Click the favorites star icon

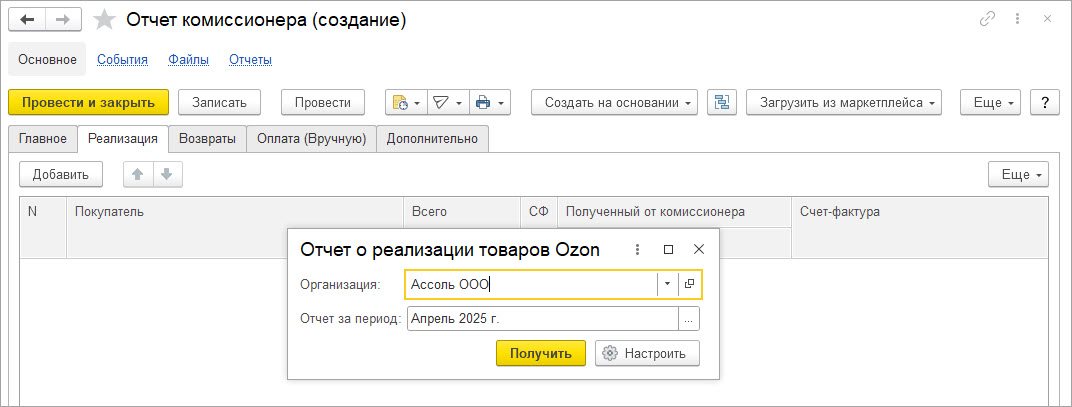click(x=103, y=20)
